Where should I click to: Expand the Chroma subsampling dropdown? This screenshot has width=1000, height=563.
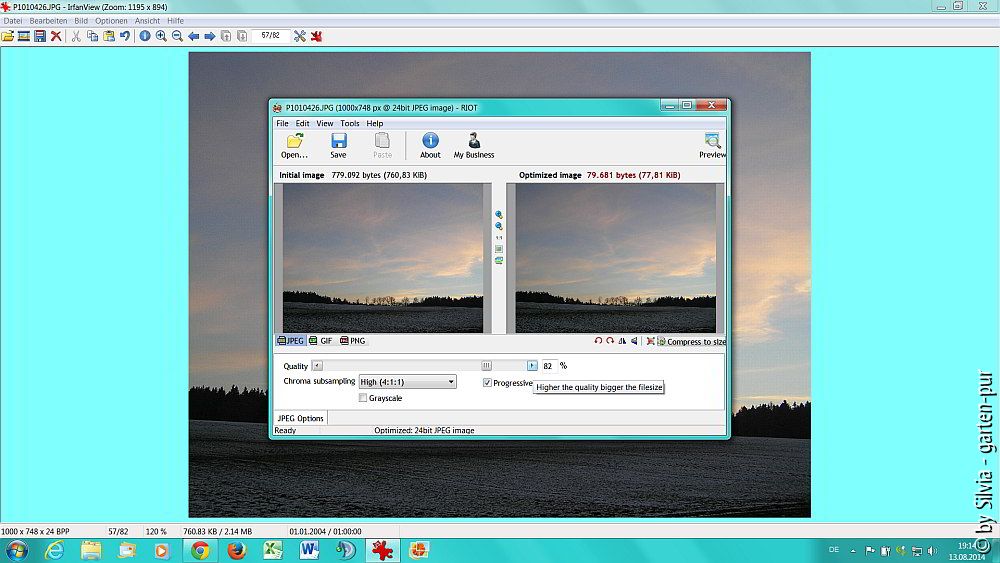[x=451, y=382]
